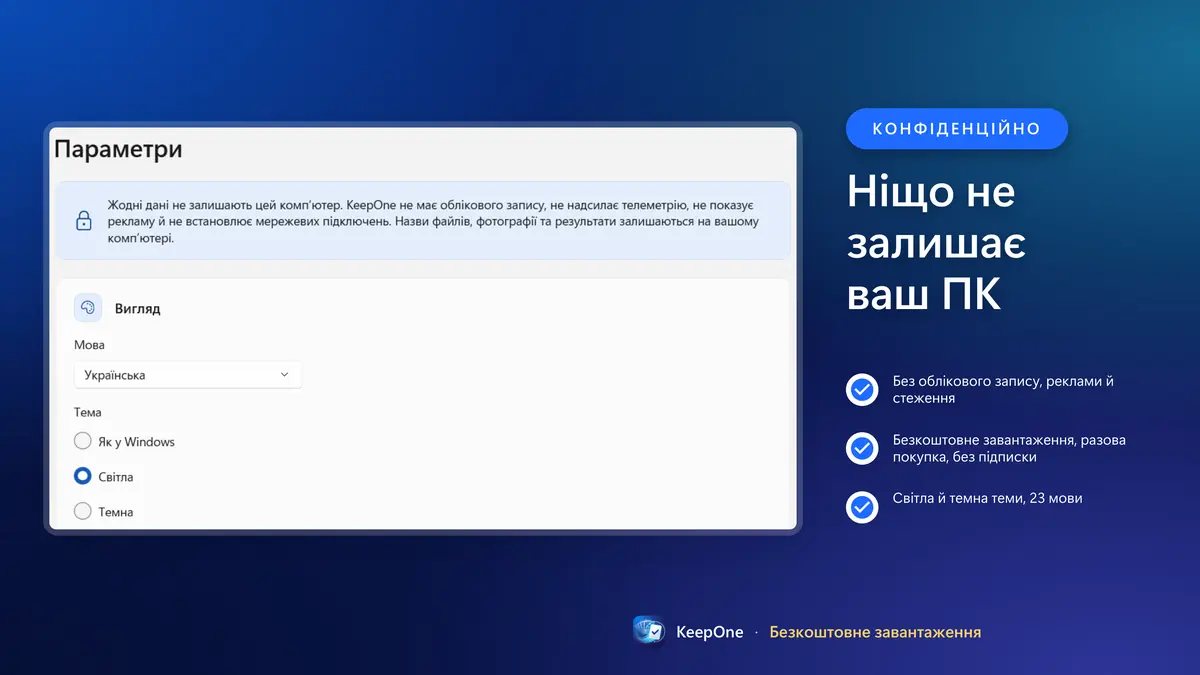The image size is (1200, 675).
Task: Click the 'Ніщо не залишає ваш ПК' headline
Action: click(936, 243)
